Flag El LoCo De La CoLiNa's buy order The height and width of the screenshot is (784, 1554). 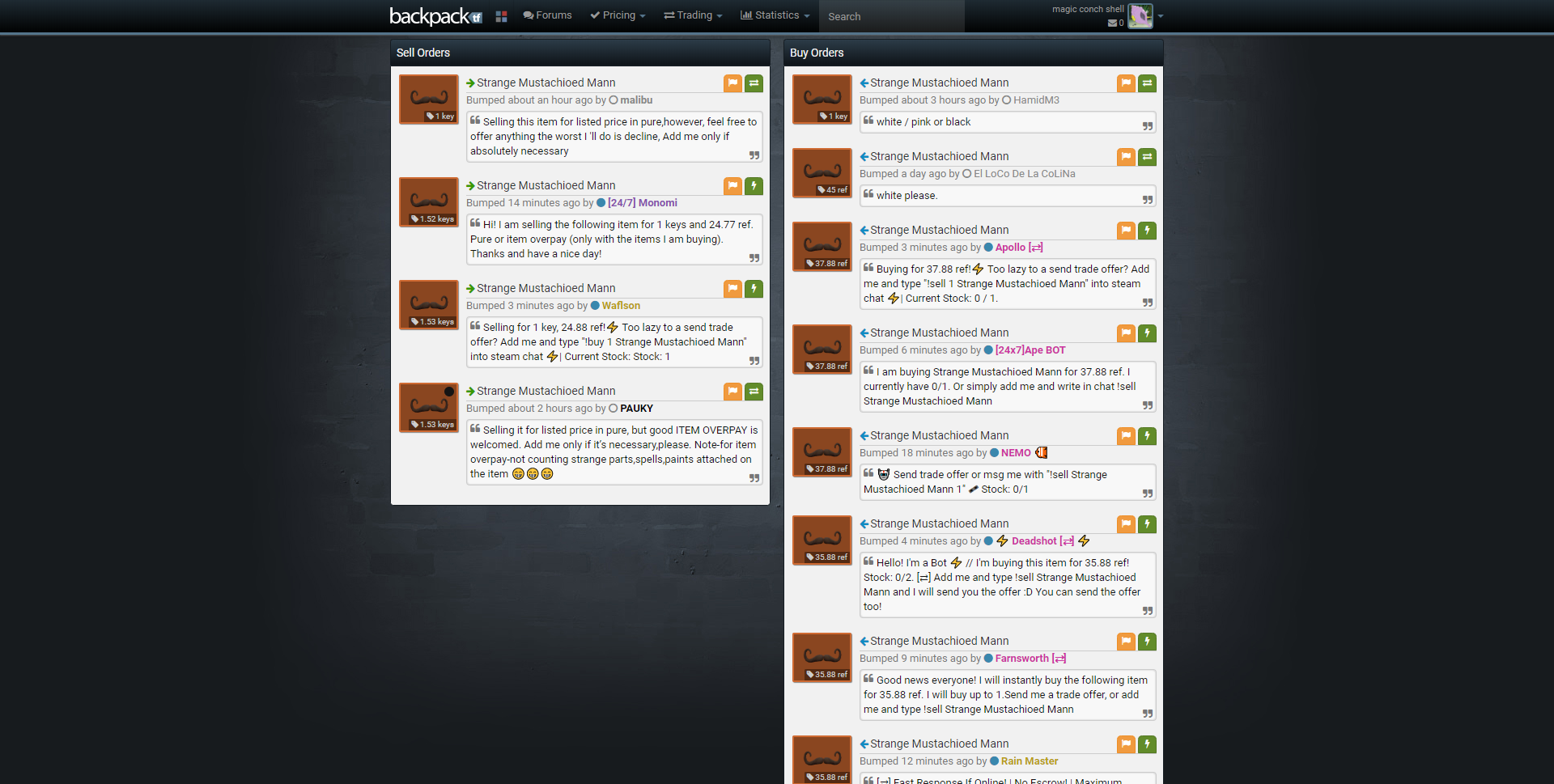coord(1126,157)
